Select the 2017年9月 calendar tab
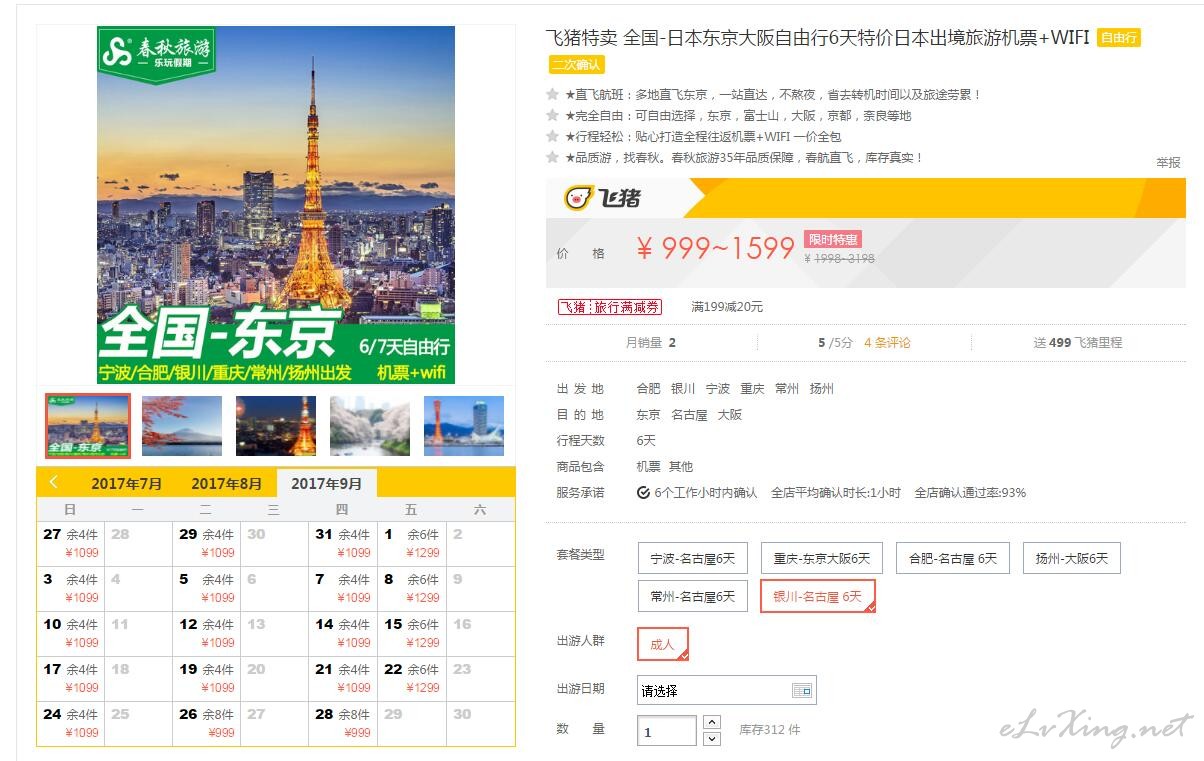This screenshot has height=761, width=1204. tap(327, 484)
